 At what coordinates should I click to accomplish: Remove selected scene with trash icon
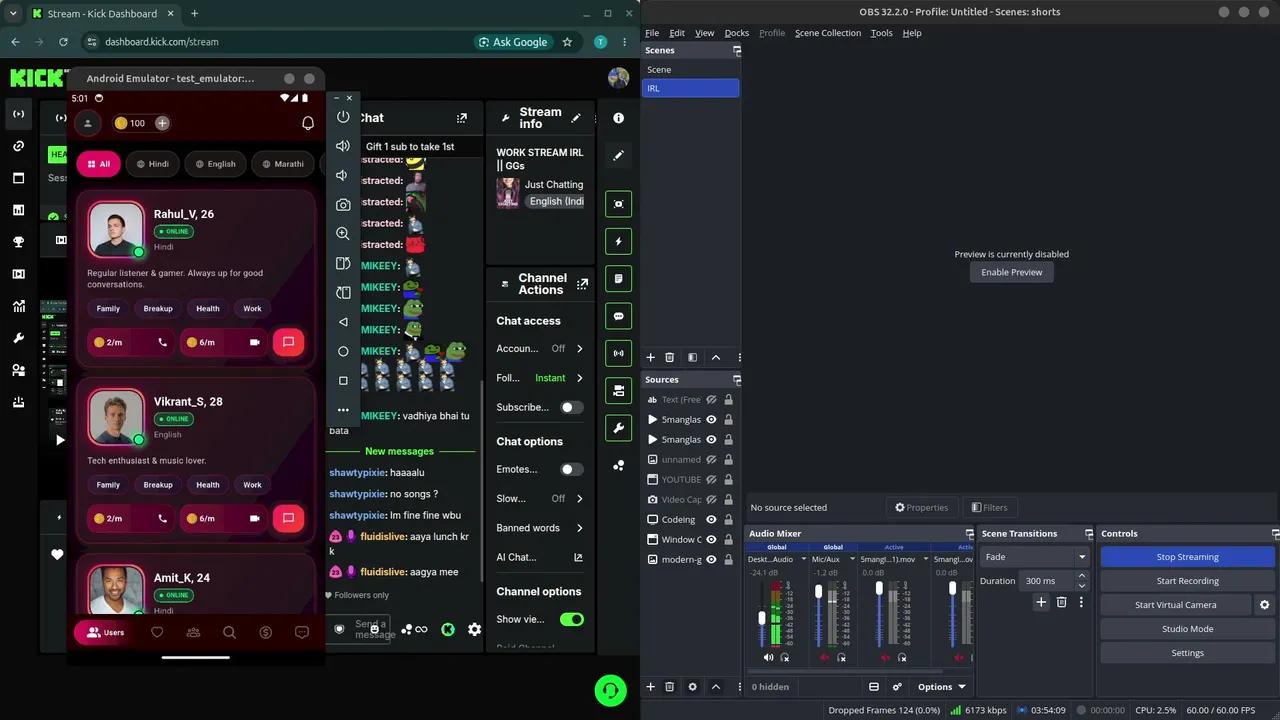[x=669, y=357]
